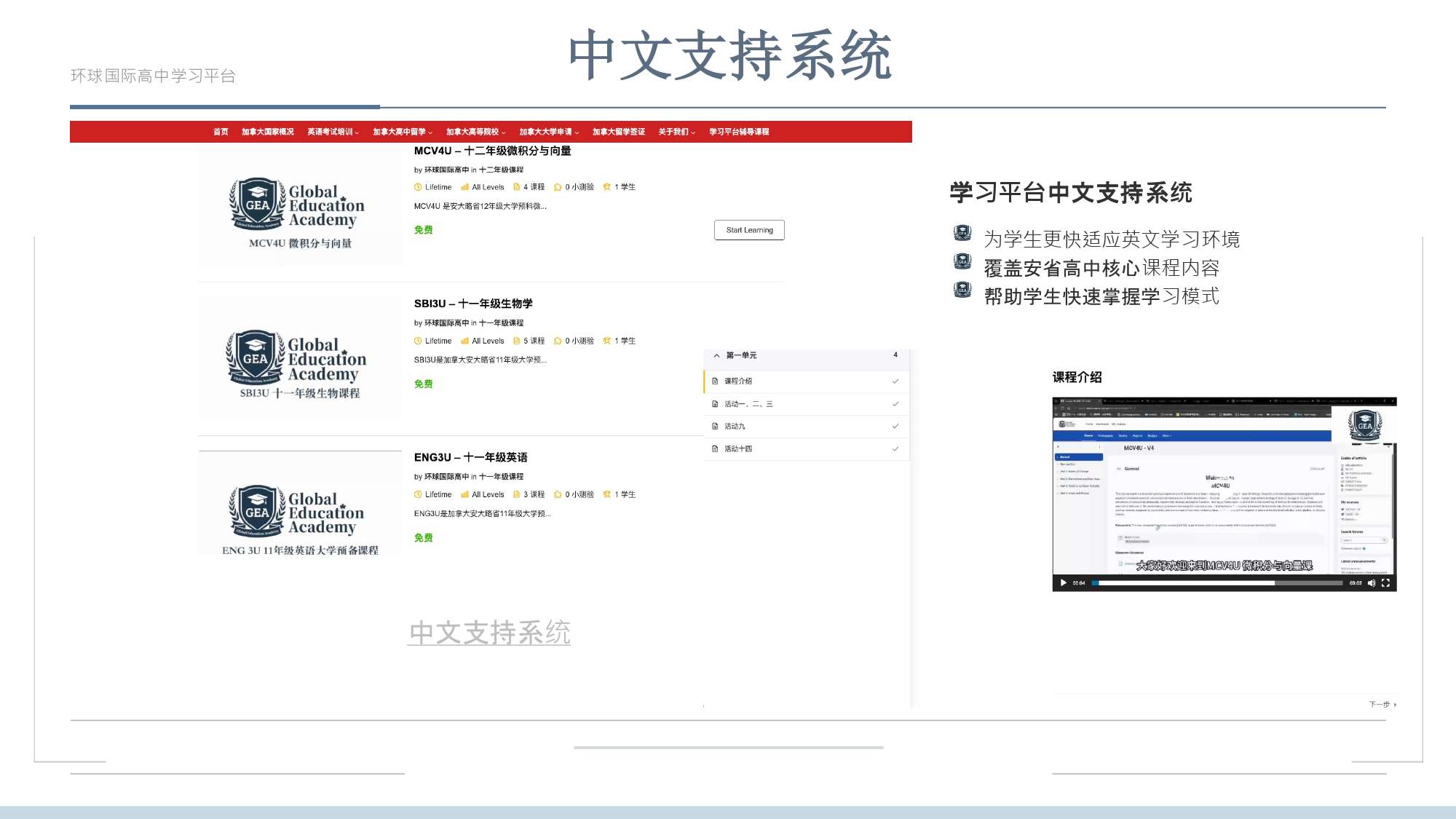Viewport: 1456px width, 819px height.
Task: Open the MCV4U 微积分与向量 course thumbnail
Action: (x=300, y=207)
